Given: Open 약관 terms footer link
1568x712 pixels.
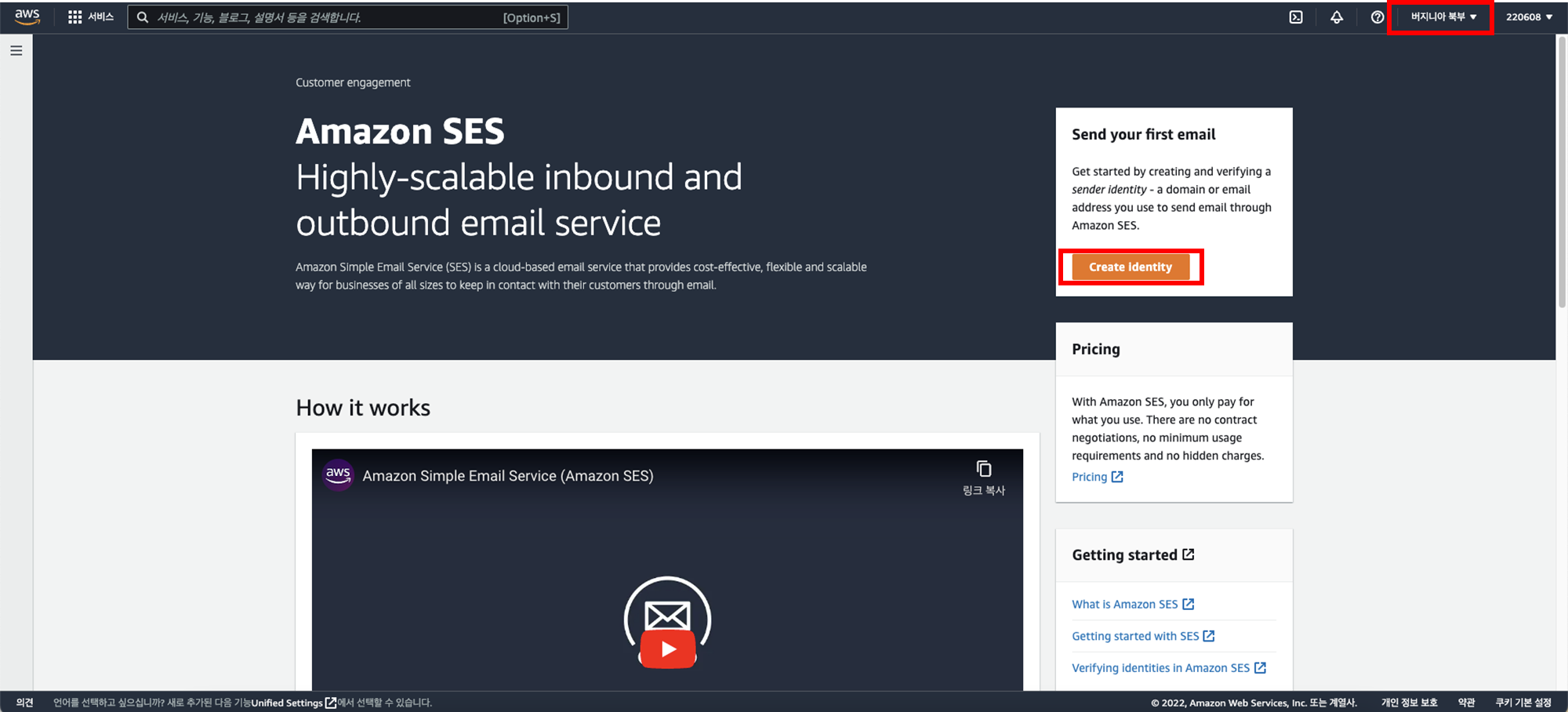Looking at the screenshot, I should pos(1466,703).
